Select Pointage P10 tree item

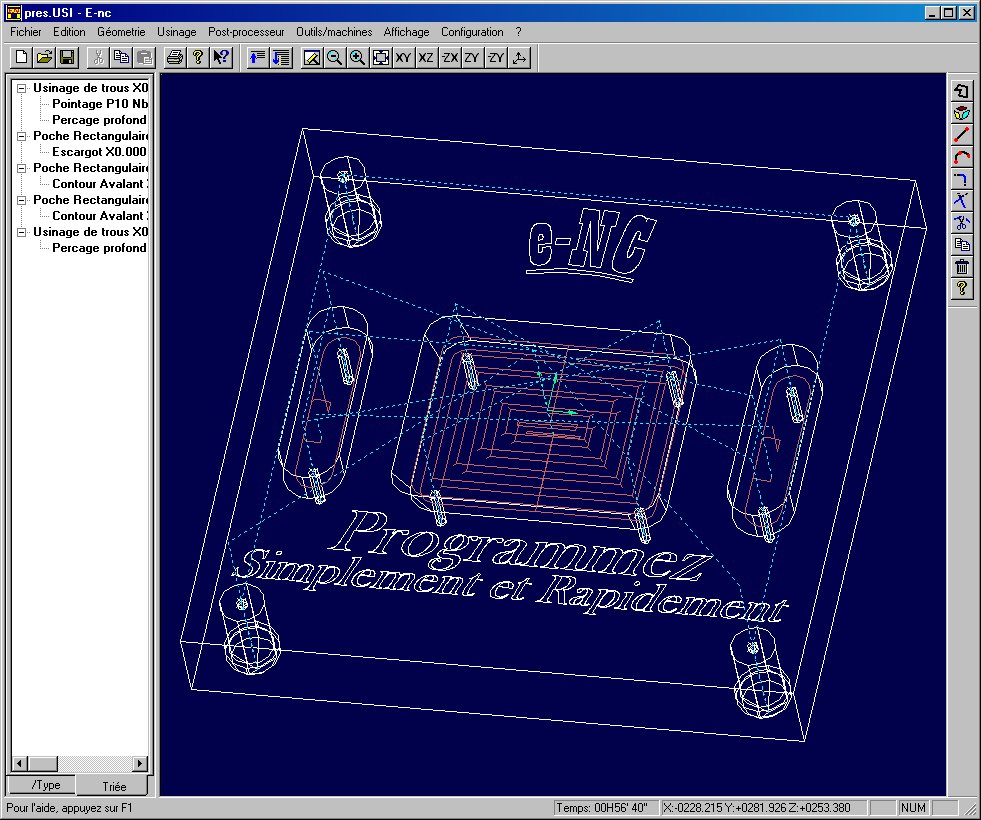click(x=100, y=104)
